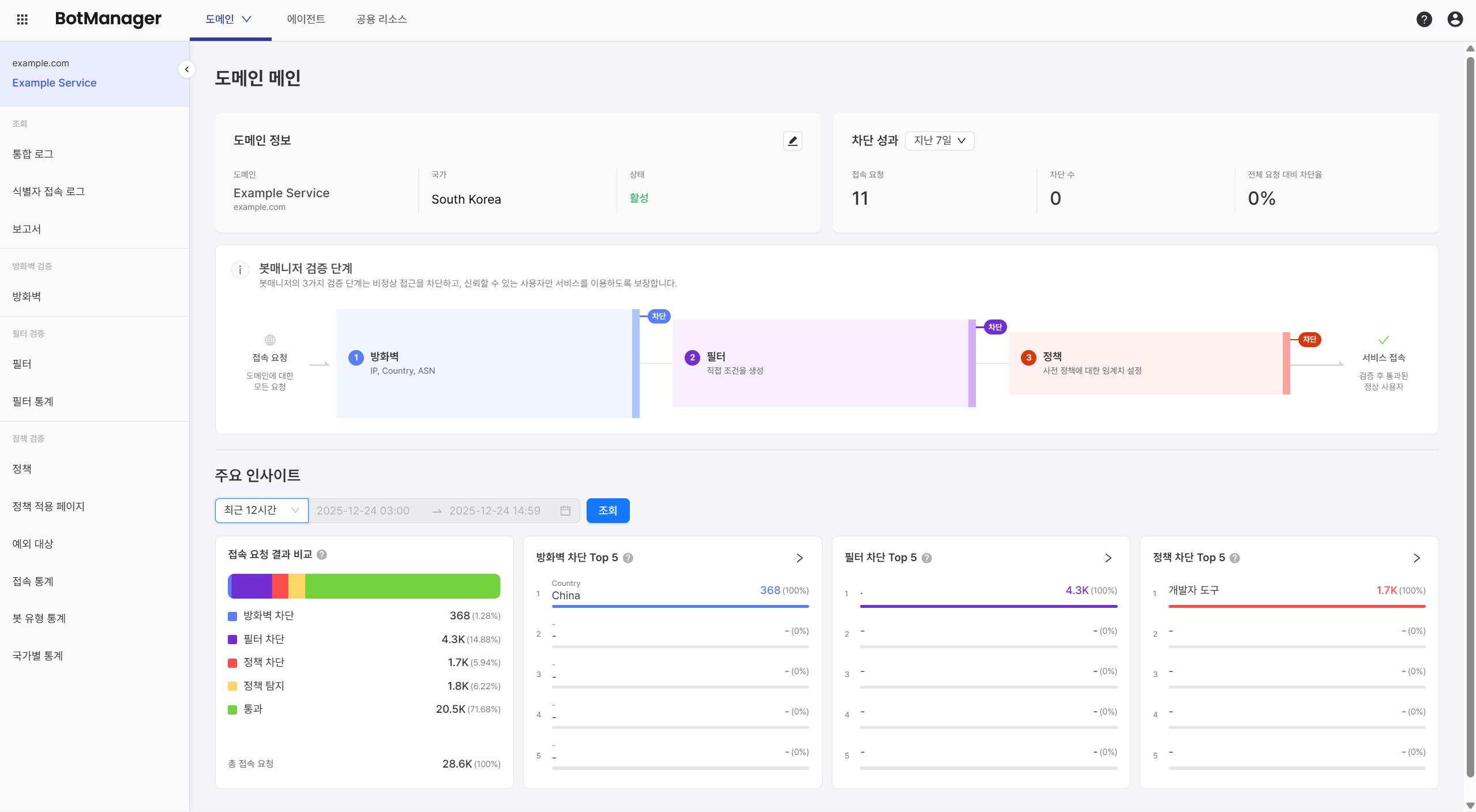Open the app grid launcher icon
Viewport: 1476px width, 812px height.
click(22, 19)
